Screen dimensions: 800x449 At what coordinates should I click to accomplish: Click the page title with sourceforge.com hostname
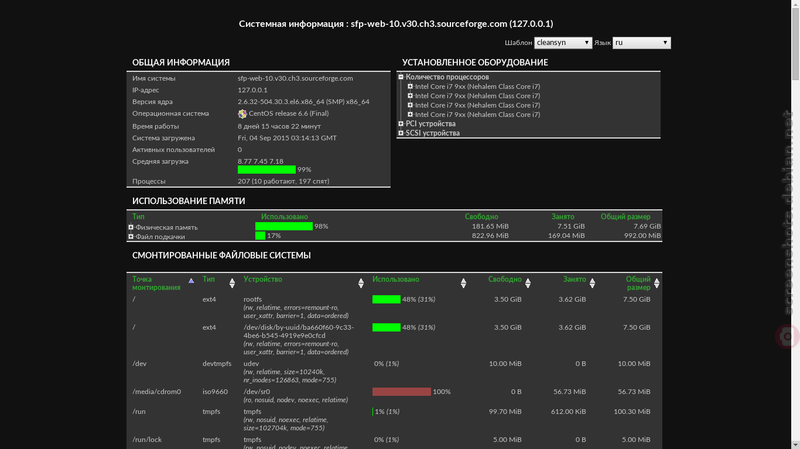[x=396, y=23]
